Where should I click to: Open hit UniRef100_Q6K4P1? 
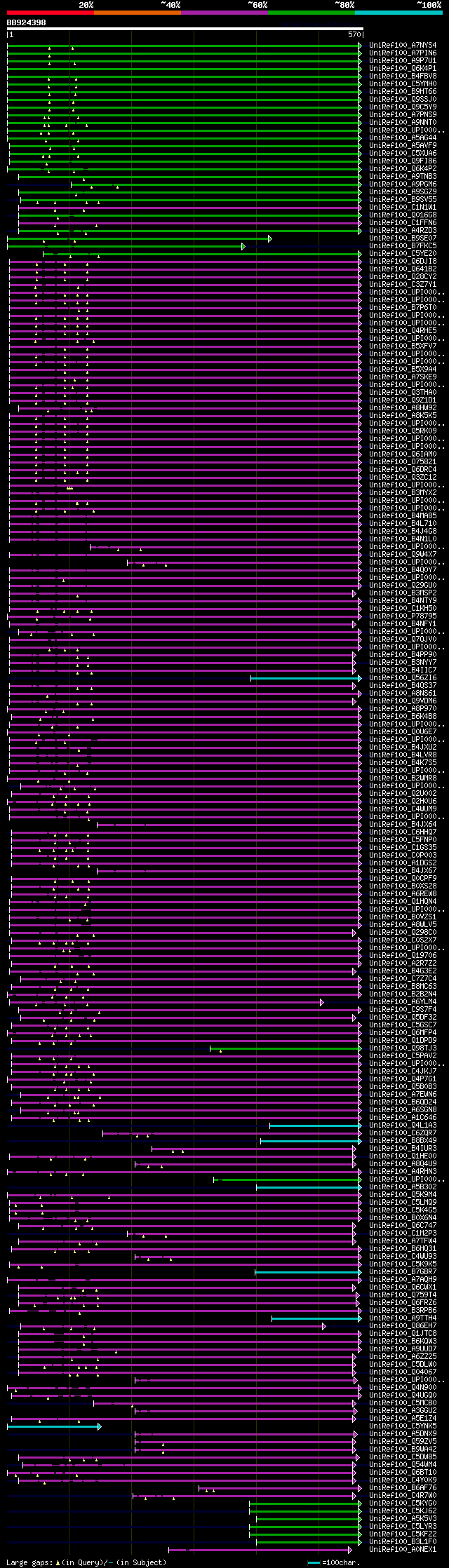(x=403, y=69)
